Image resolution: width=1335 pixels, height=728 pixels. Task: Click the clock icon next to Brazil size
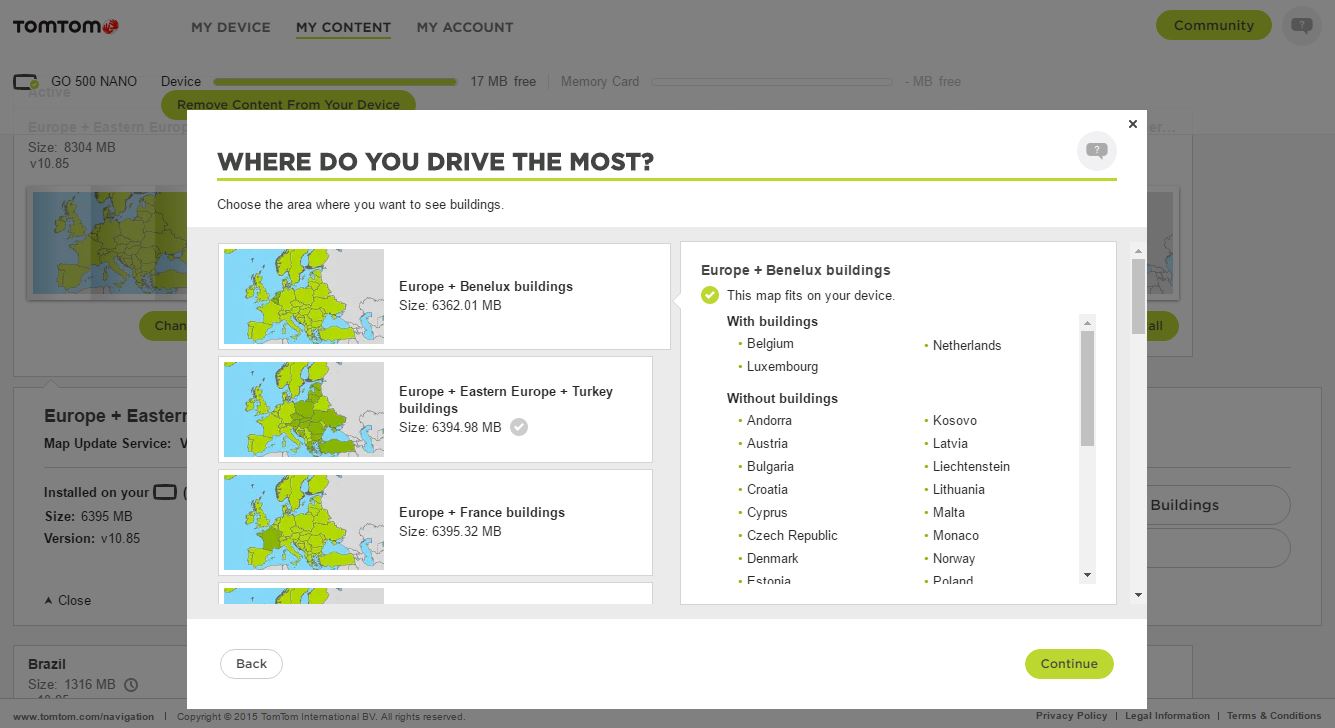pos(130,685)
